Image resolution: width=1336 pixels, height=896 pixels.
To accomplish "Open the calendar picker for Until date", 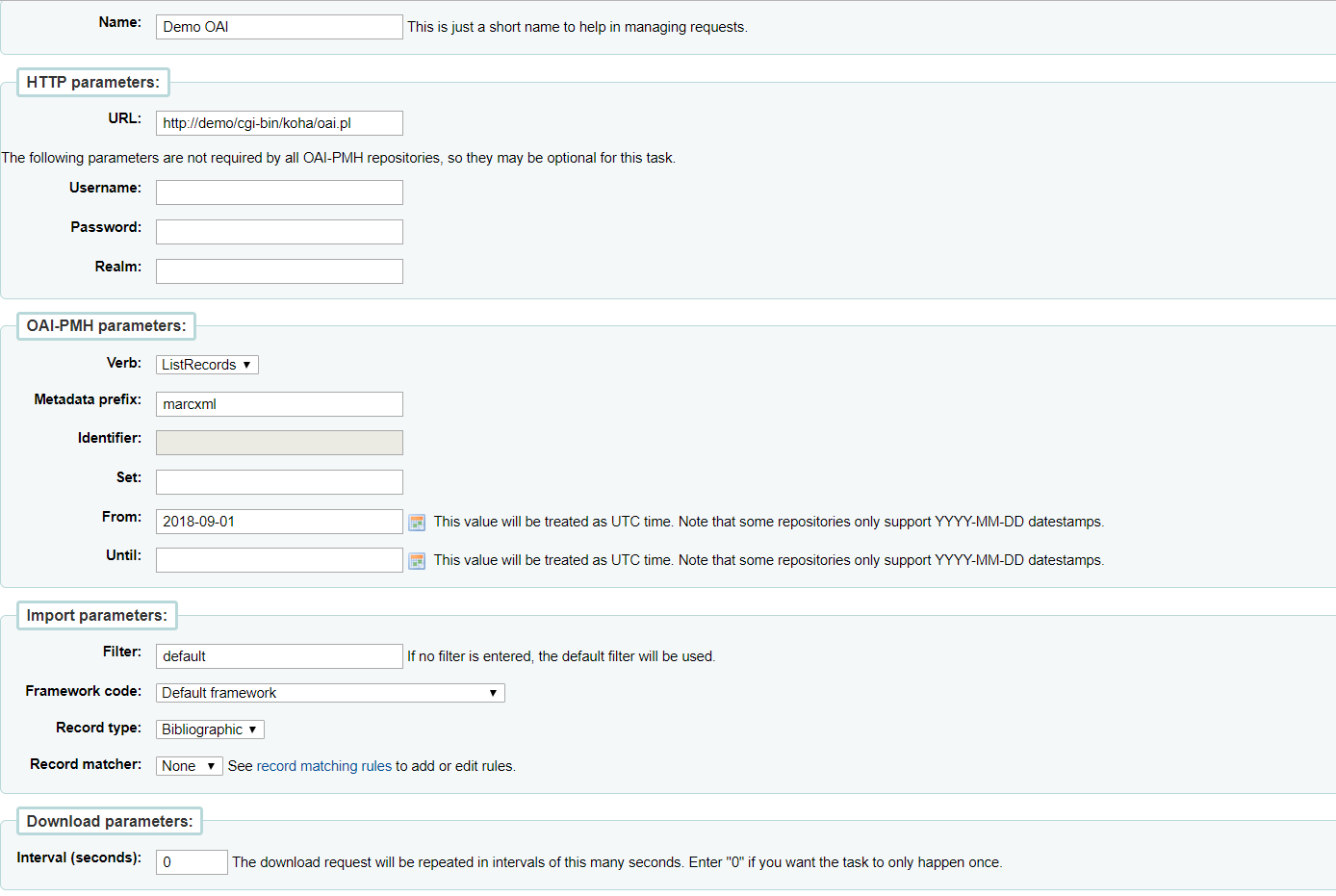I will 417,561.
